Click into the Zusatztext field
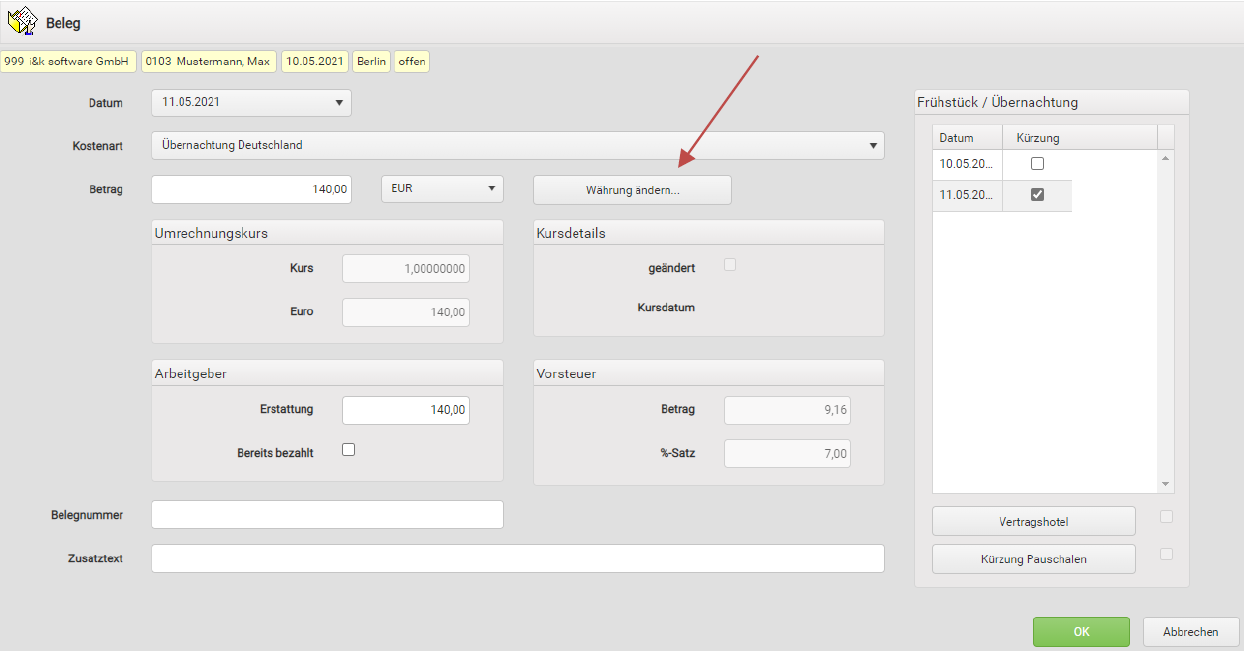 [x=517, y=559]
